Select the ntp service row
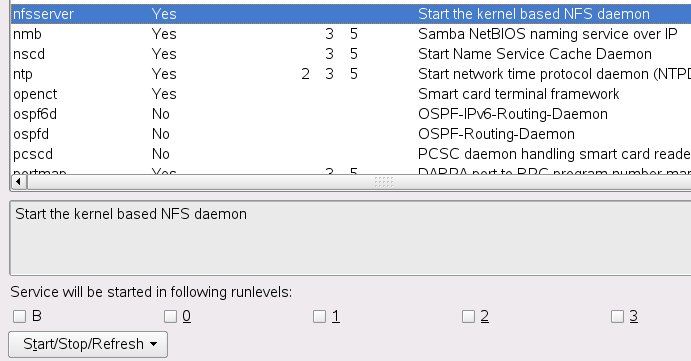The height and width of the screenshot is (361, 691). tap(351, 74)
